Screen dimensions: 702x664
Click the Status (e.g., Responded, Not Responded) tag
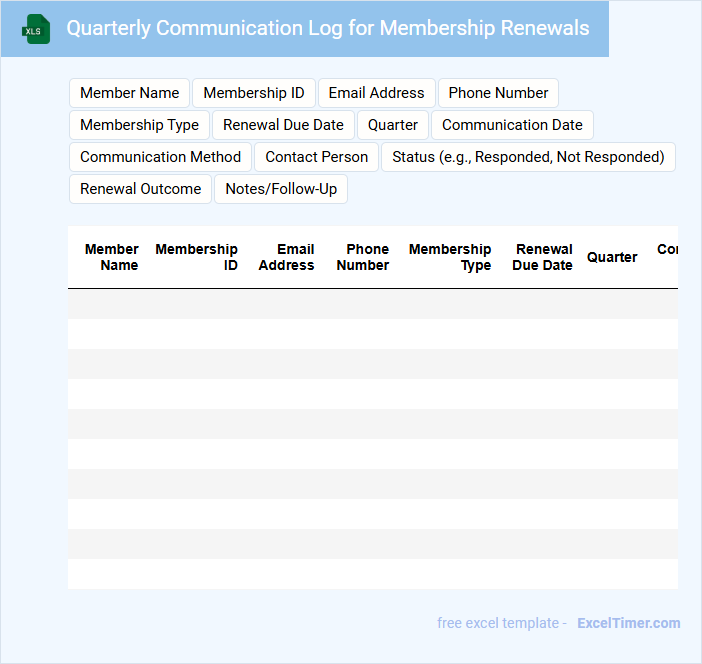point(528,157)
